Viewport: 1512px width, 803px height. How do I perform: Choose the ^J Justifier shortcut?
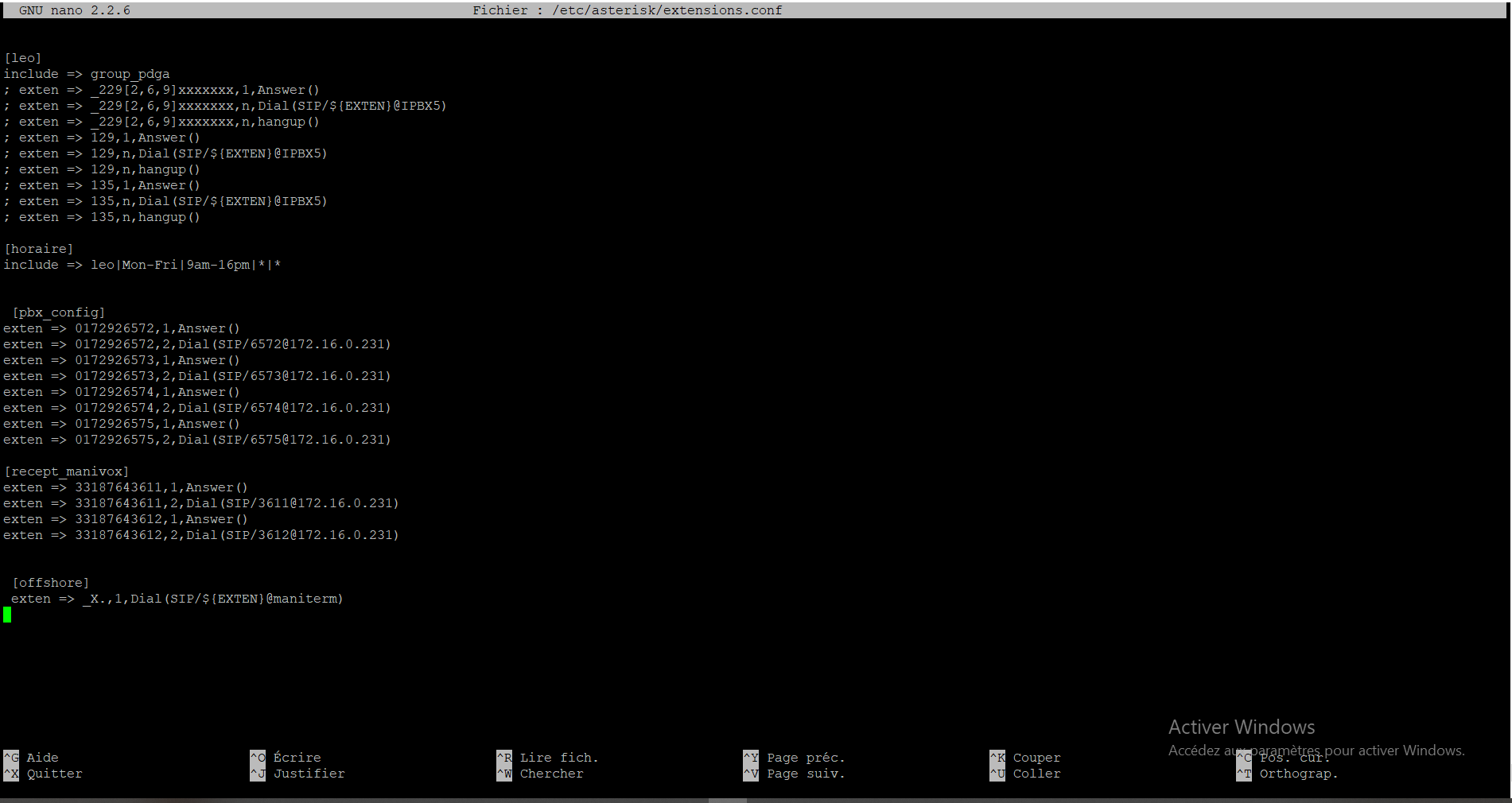click(x=298, y=774)
